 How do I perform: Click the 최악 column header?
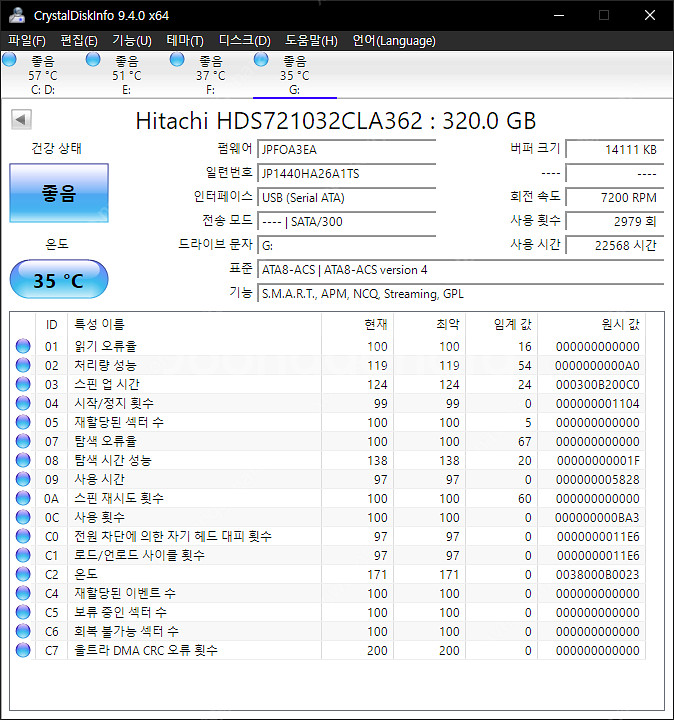[429, 325]
